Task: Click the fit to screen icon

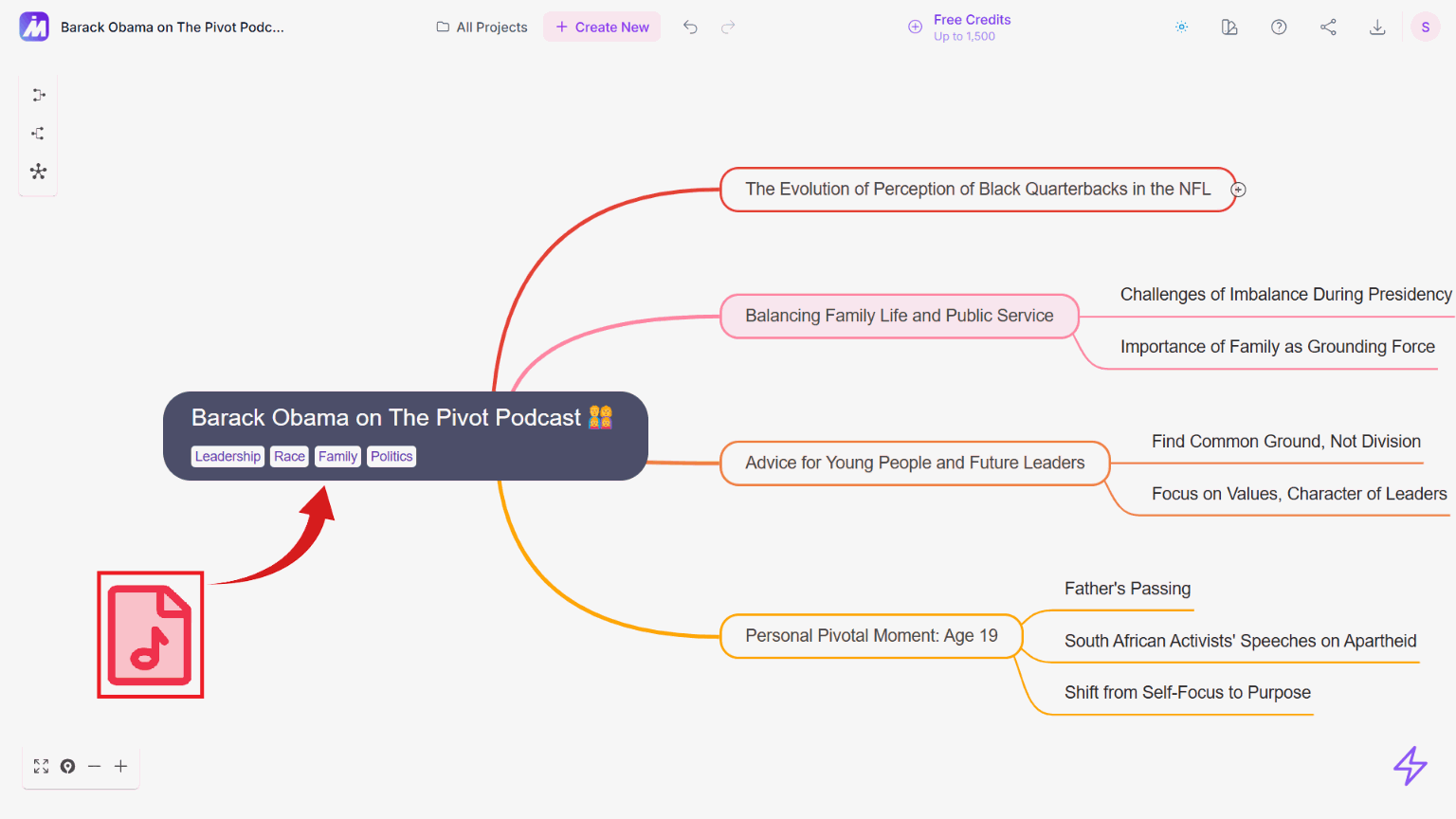Action: 41,766
